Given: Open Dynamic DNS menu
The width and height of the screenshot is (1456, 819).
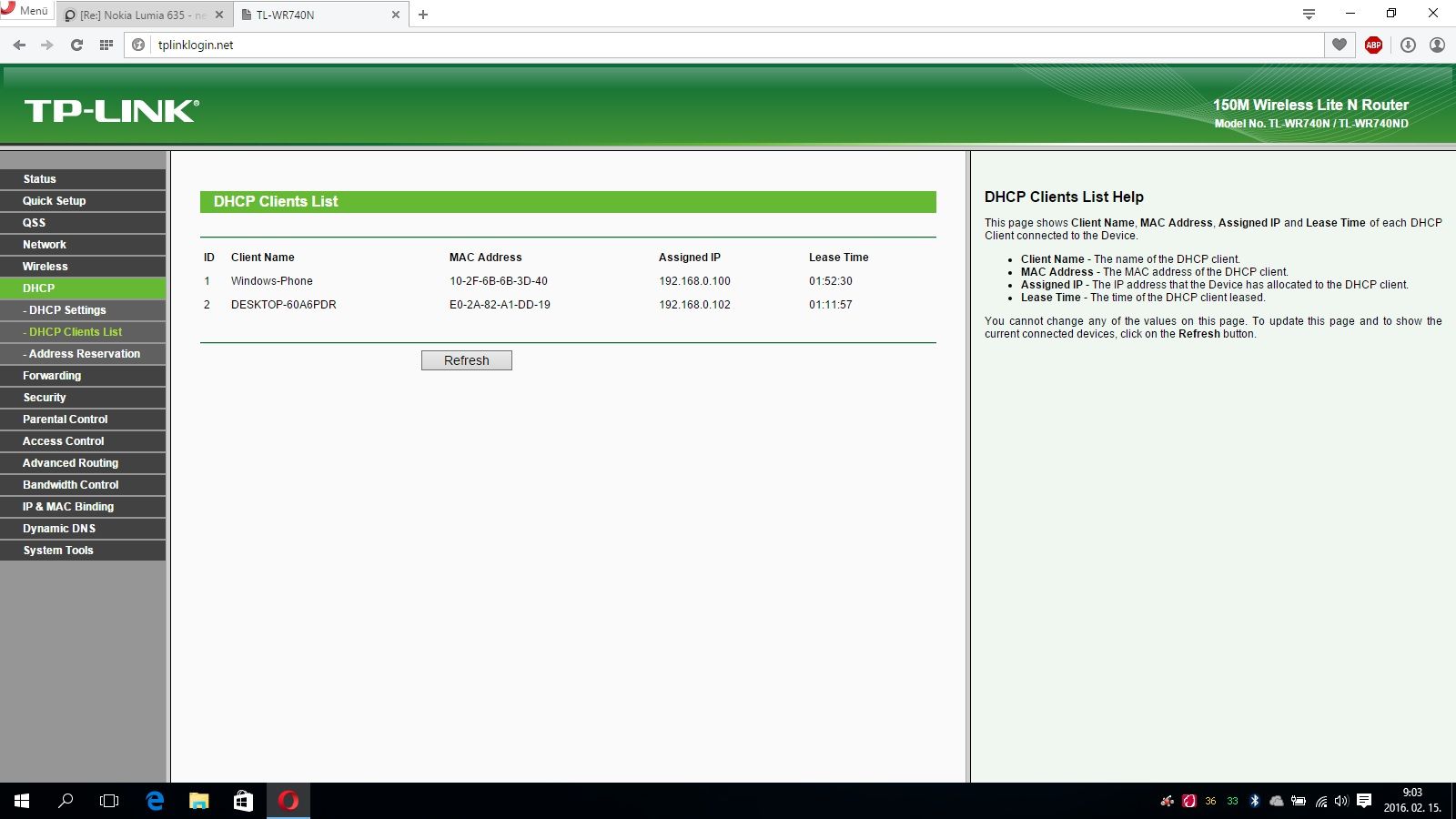Looking at the screenshot, I should pyautogui.click(x=83, y=529).
